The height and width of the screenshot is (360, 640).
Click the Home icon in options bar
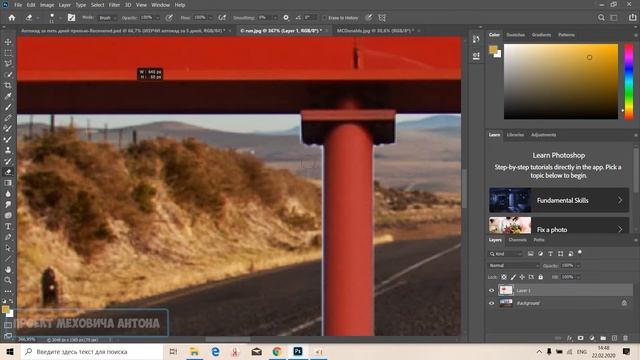12,18
